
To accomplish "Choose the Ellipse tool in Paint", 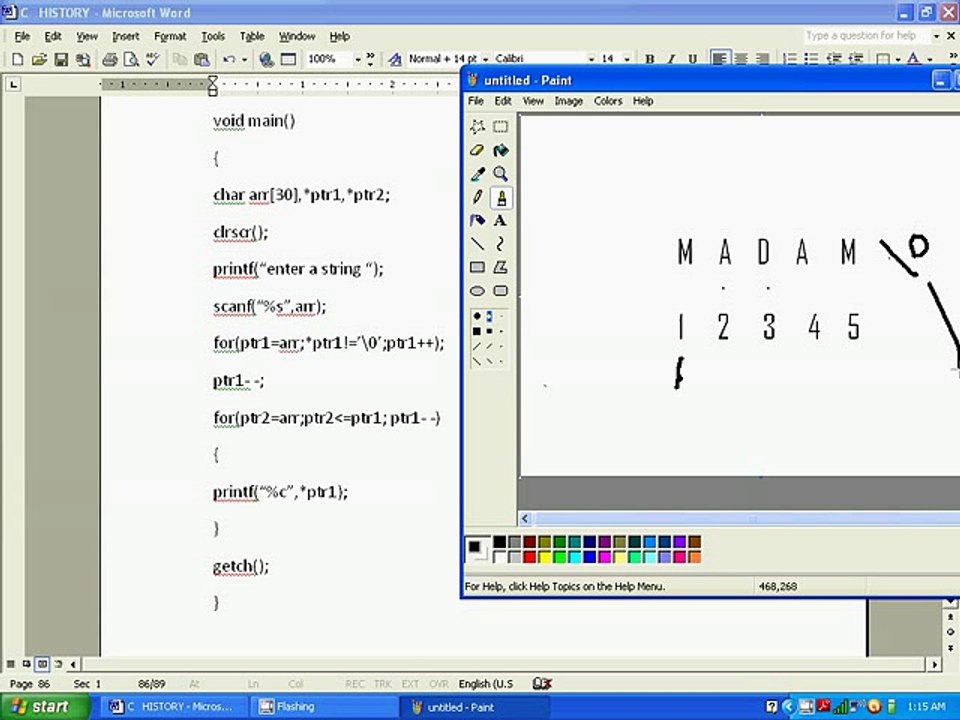I will (x=477, y=291).
